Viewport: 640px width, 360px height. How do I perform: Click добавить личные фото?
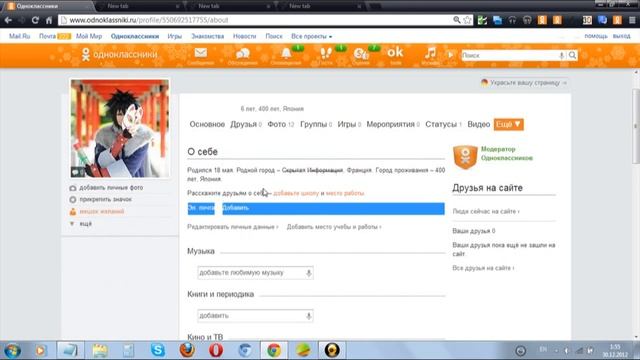pos(111,188)
